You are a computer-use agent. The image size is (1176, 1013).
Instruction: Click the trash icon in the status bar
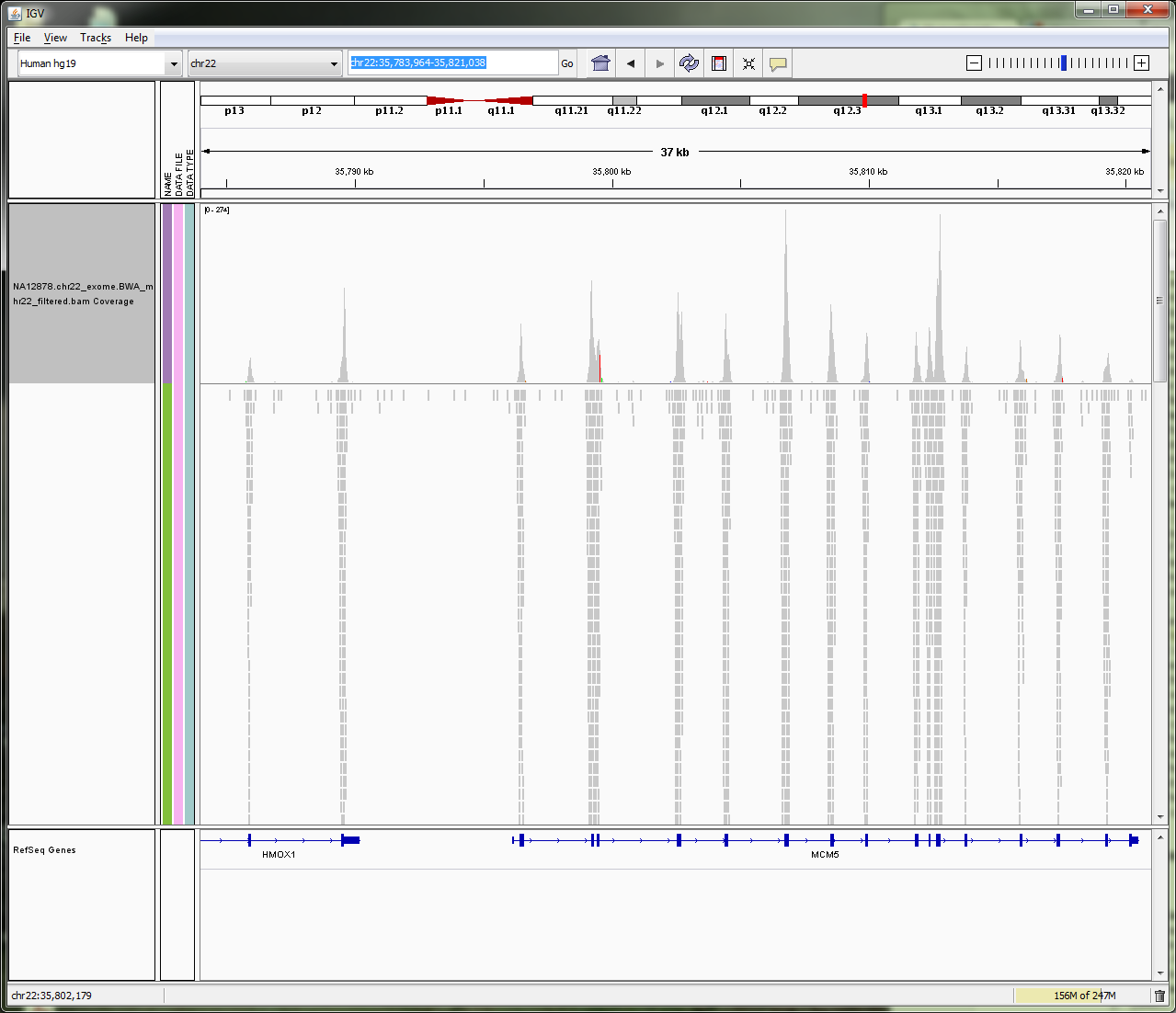point(1159,996)
